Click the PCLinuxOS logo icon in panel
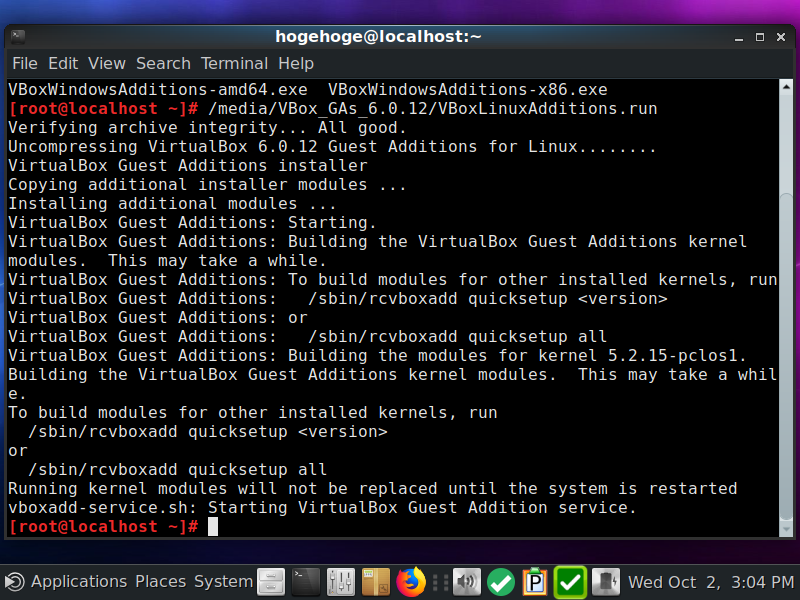This screenshot has height=600, width=800. [x=14, y=582]
